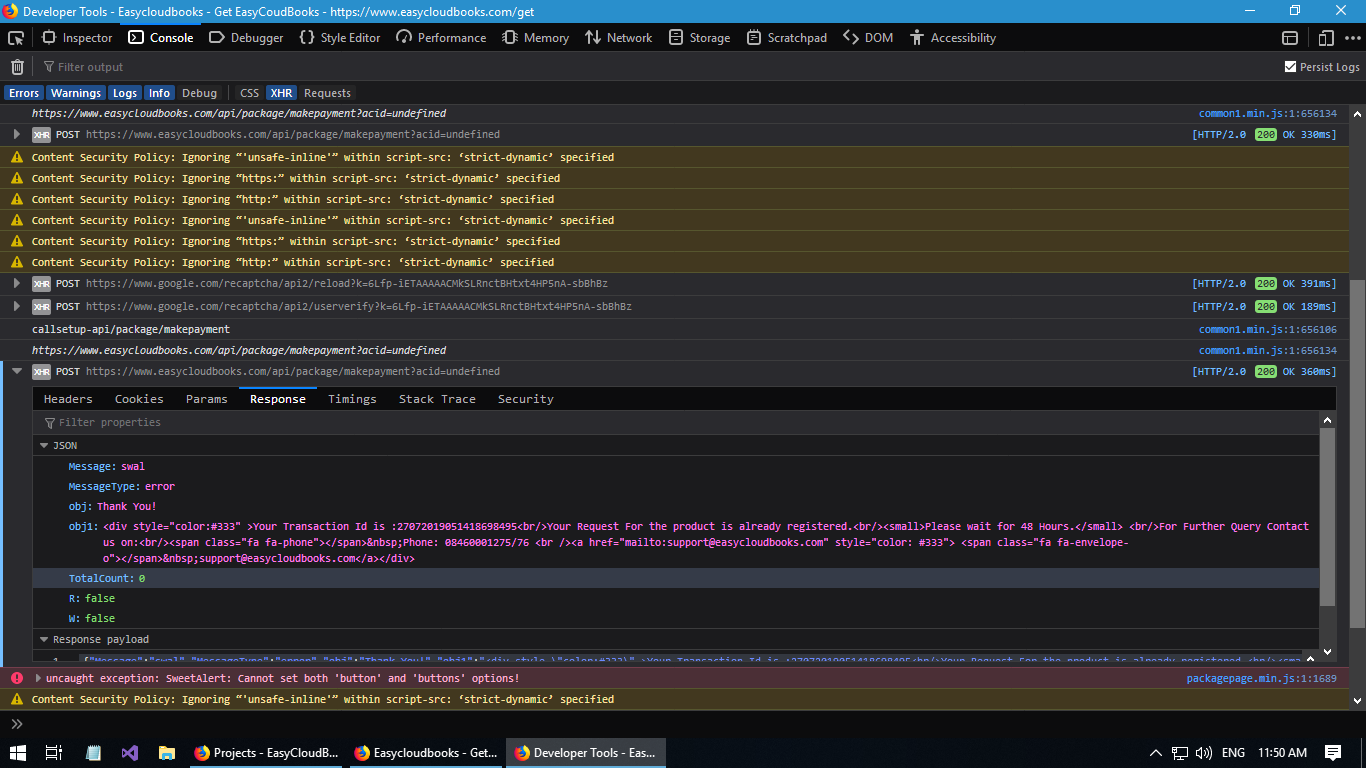
Task: Uncheck the Persist Logs checkbox
Action: tap(1290, 67)
